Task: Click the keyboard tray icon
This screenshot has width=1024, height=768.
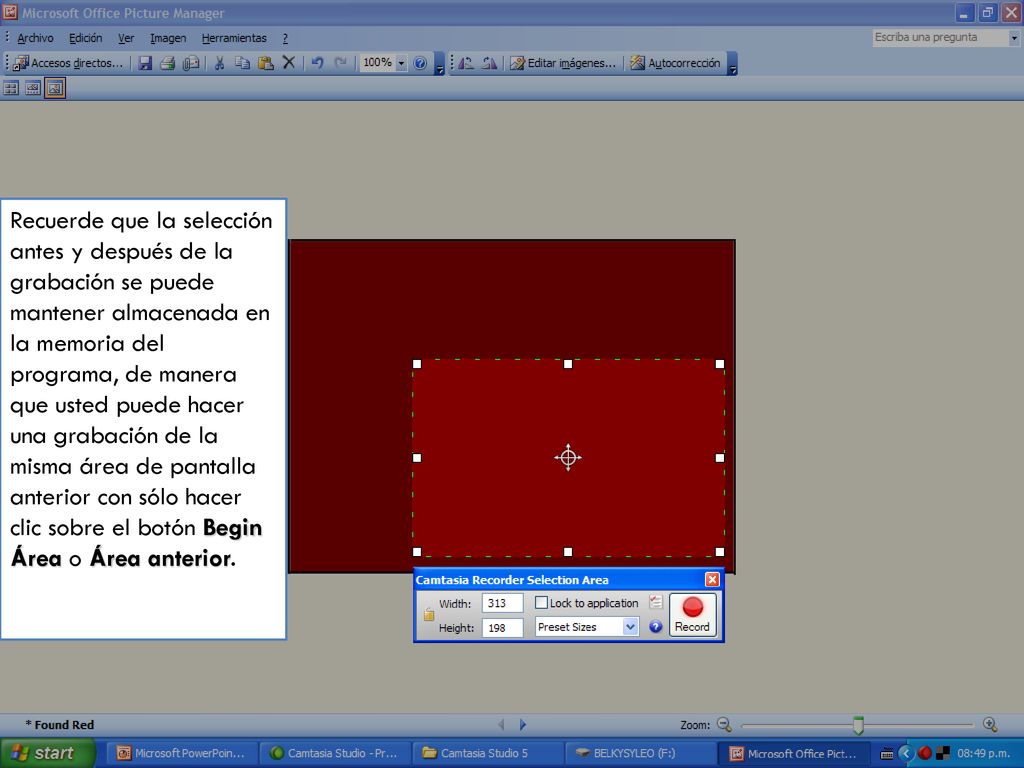Action: point(886,754)
